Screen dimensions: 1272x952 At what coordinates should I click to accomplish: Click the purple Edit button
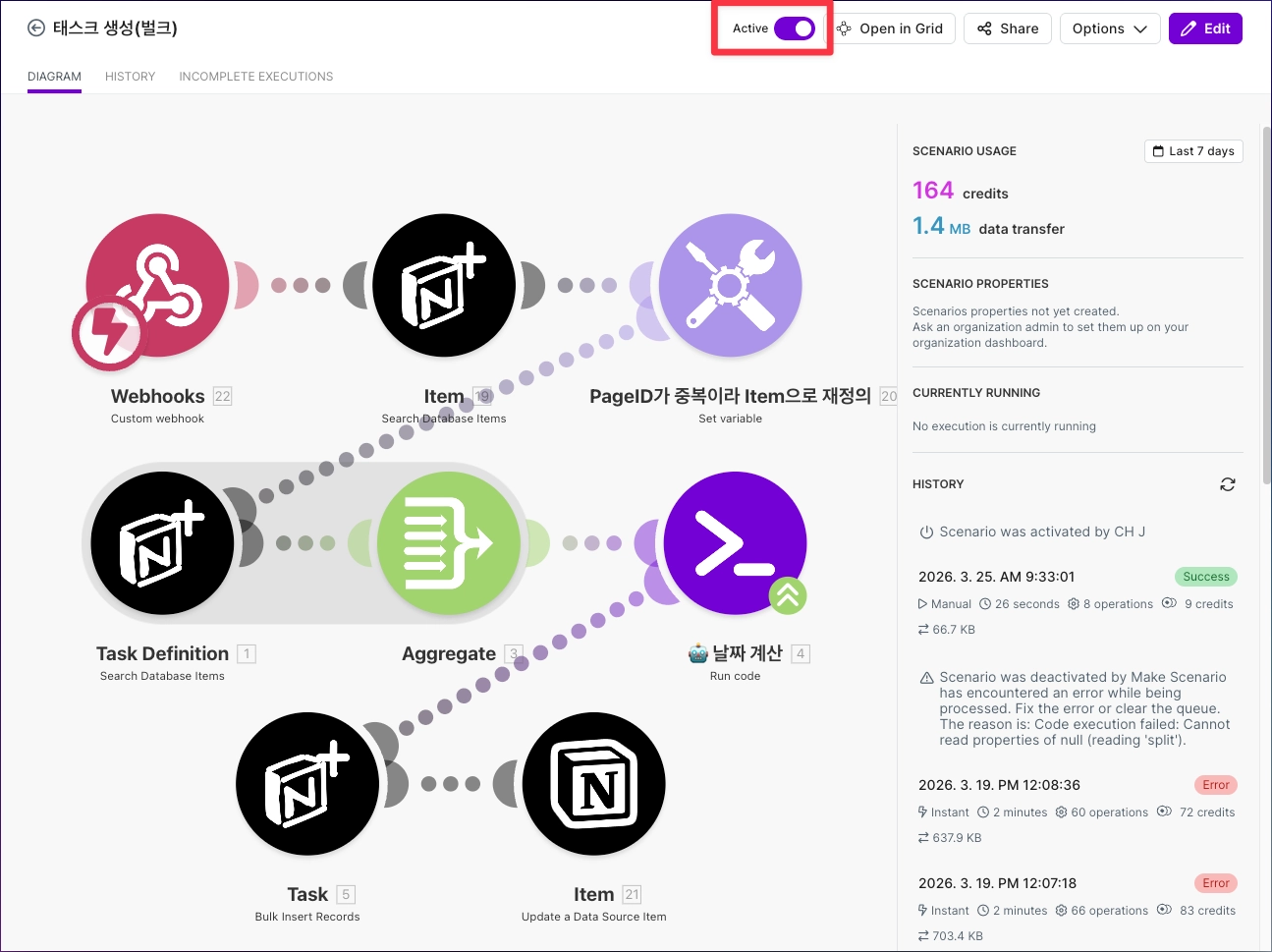(x=1205, y=28)
